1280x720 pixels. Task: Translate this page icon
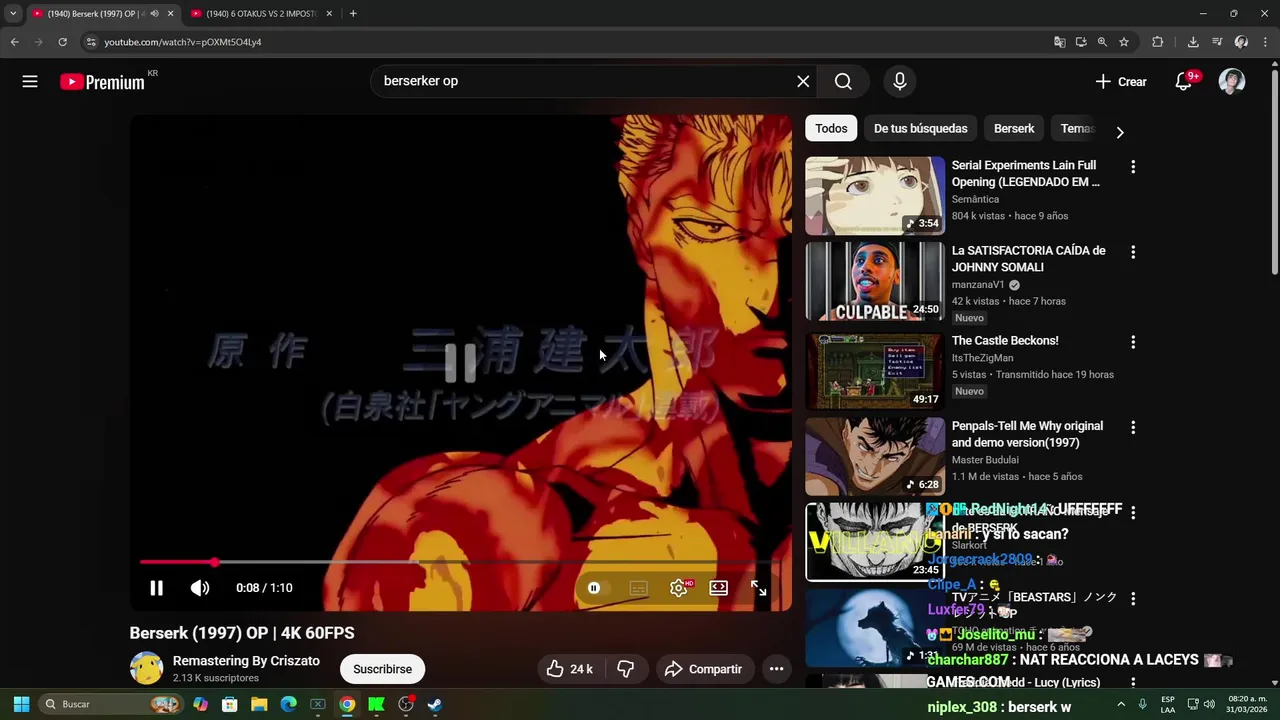coord(1060,42)
